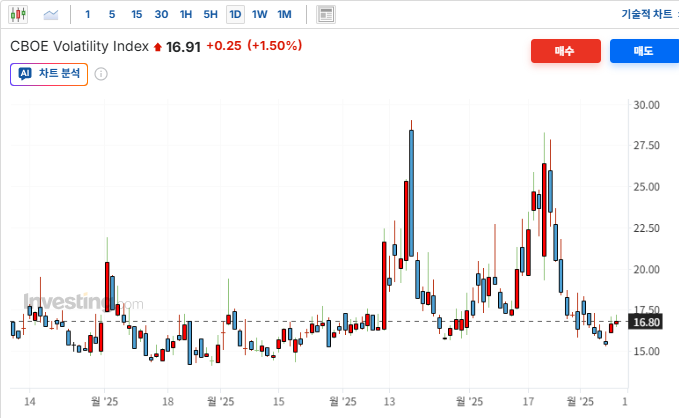Click the 14 date axis label
679x418 pixels.
click(29, 402)
